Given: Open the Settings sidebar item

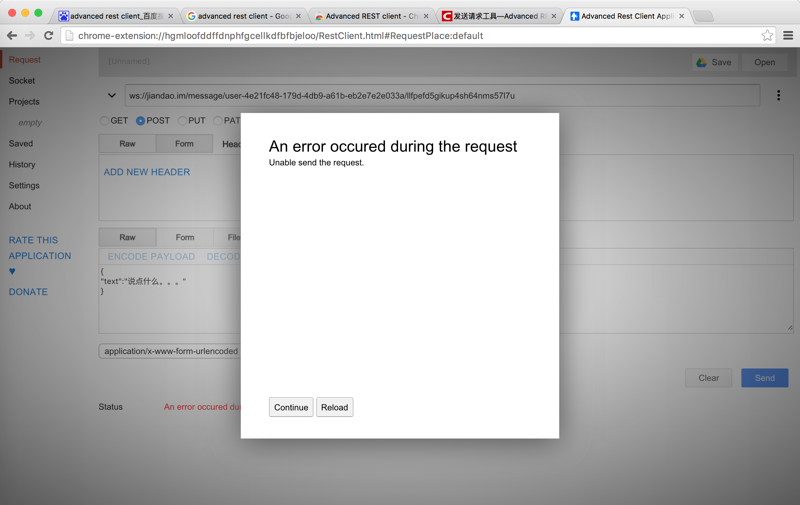Looking at the screenshot, I should 24,185.
